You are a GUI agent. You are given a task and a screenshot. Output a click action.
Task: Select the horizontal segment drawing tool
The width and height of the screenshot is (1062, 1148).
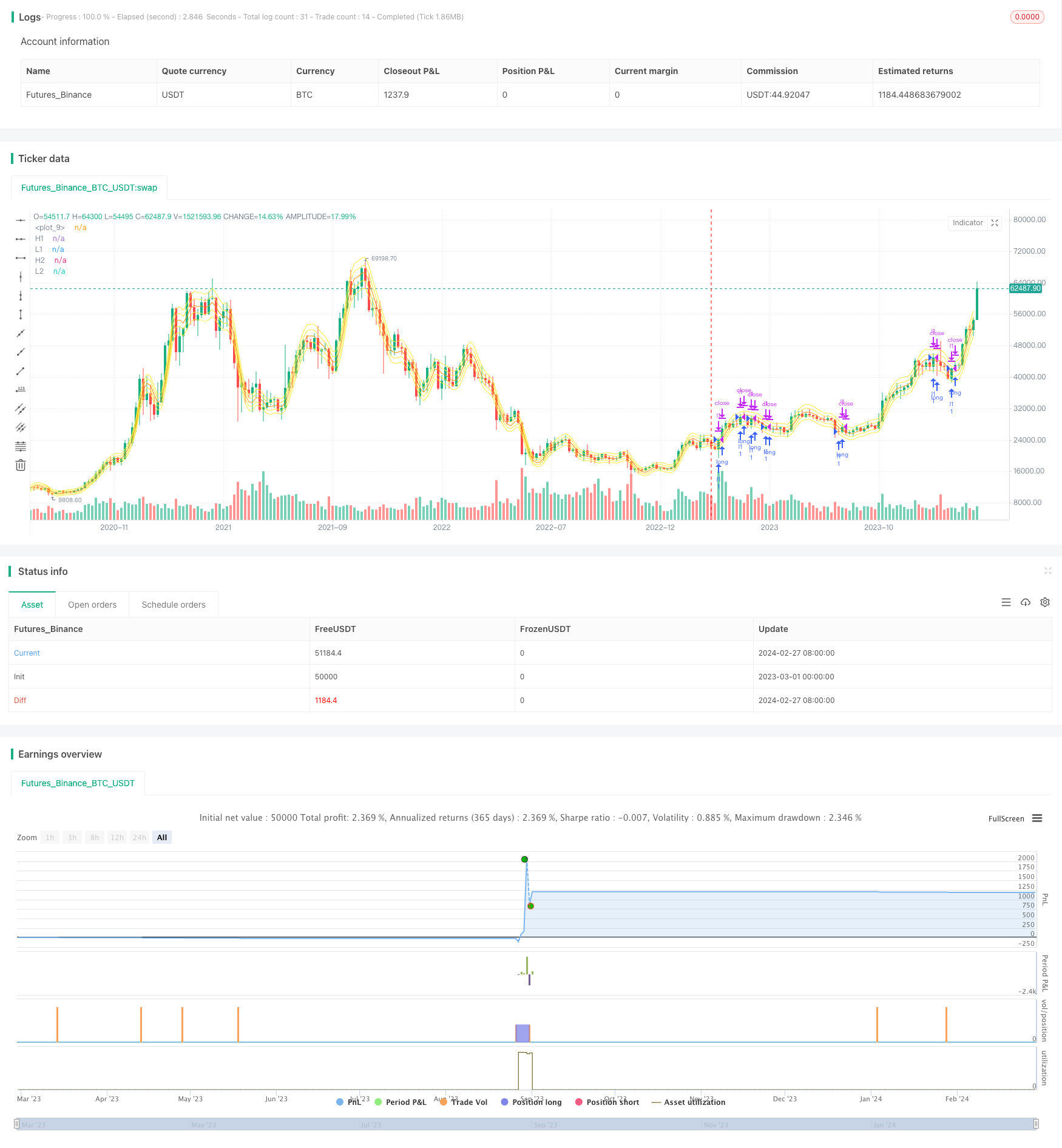click(21, 258)
